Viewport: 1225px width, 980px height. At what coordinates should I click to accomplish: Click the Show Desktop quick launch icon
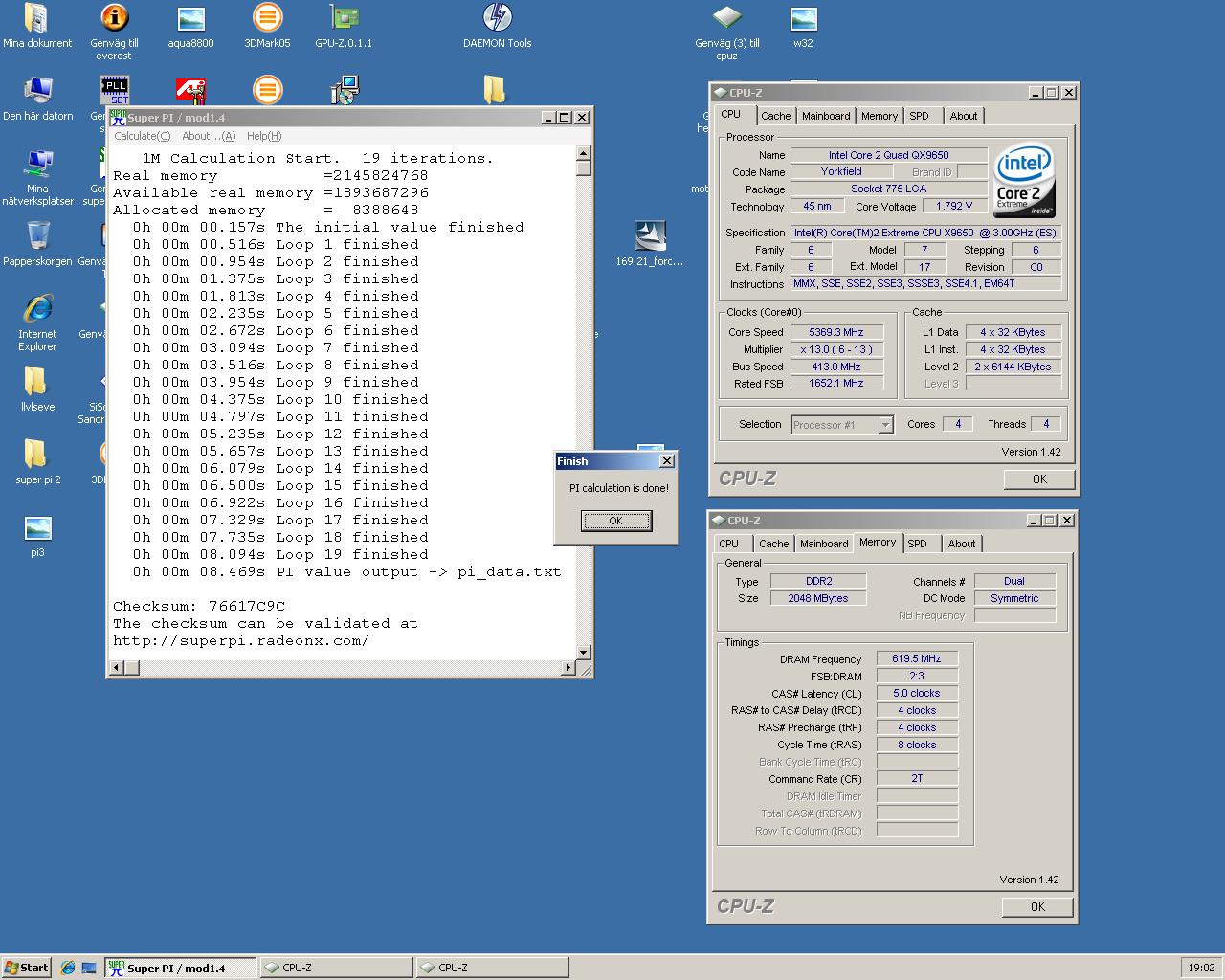[x=89, y=968]
